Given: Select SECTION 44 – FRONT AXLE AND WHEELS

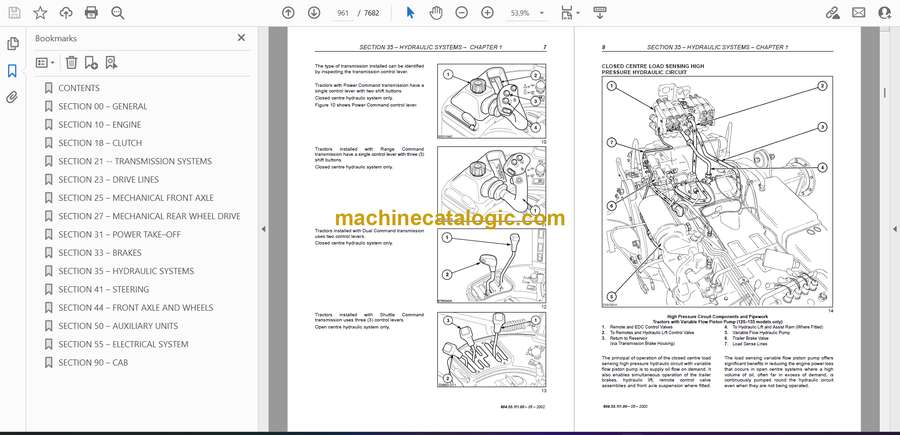Looking at the screenshot, I should [x=135, y=308].
